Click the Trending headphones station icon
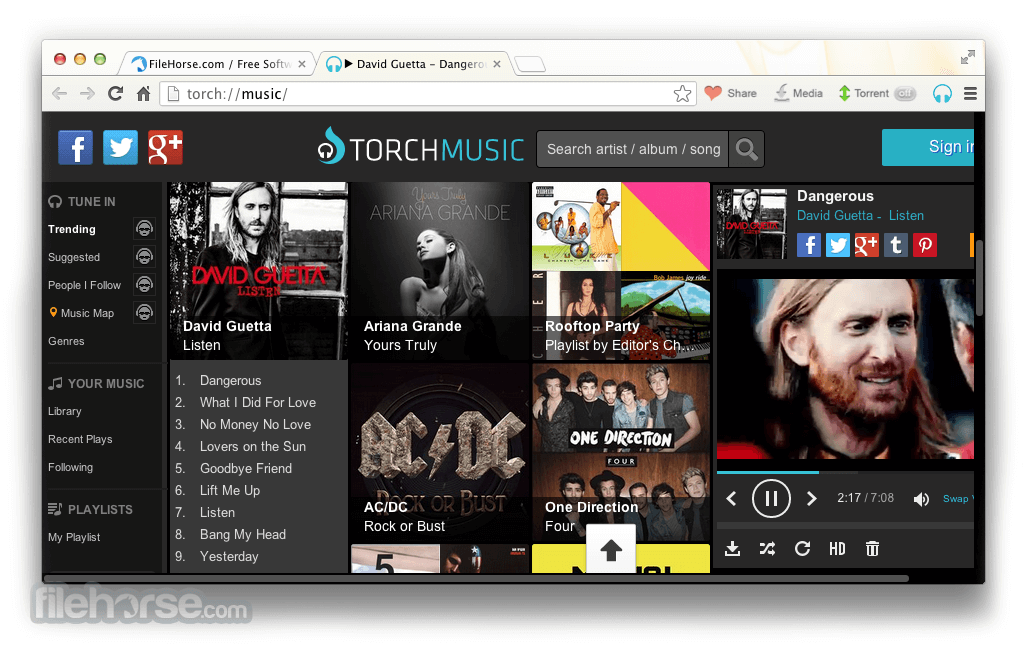The image size is (1024, 654). 144,229
